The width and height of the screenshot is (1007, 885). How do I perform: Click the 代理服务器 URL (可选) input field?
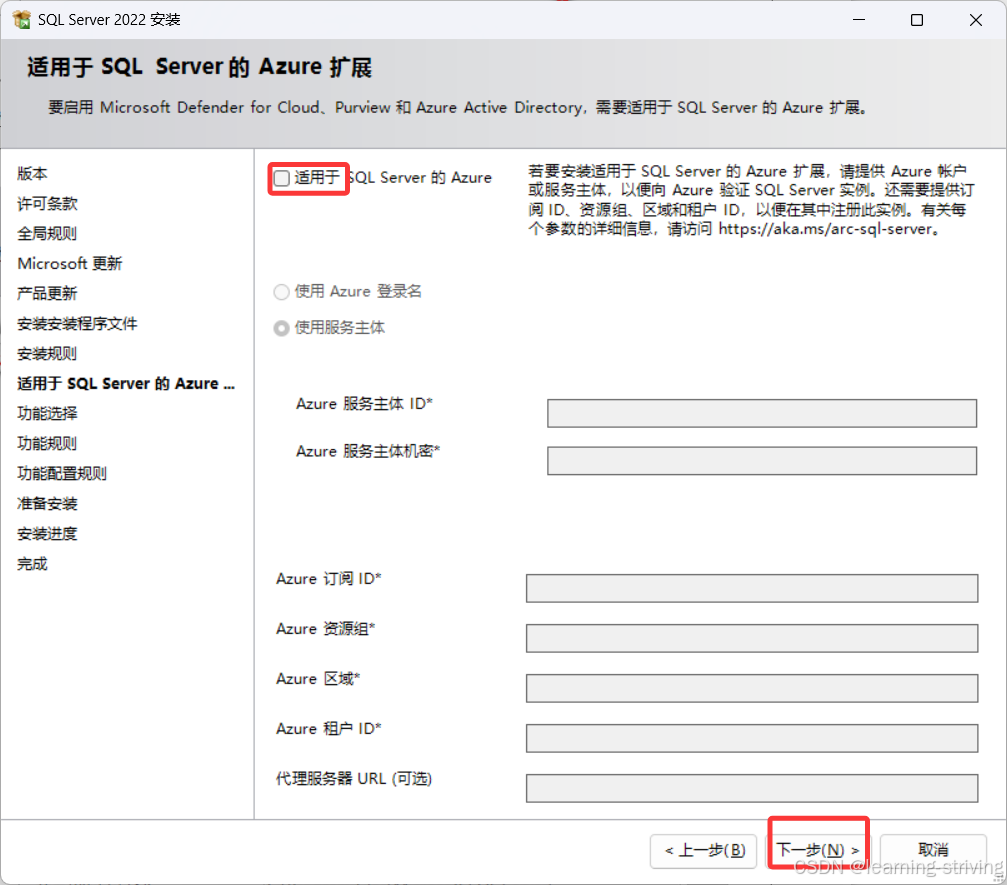point(751,788)
